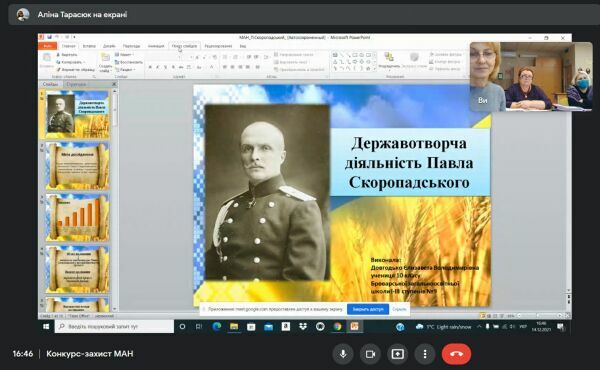Viewport: 600px width, 370px height.
Task: Open the Переходы ribbon tab
Action: coord(131,46)
